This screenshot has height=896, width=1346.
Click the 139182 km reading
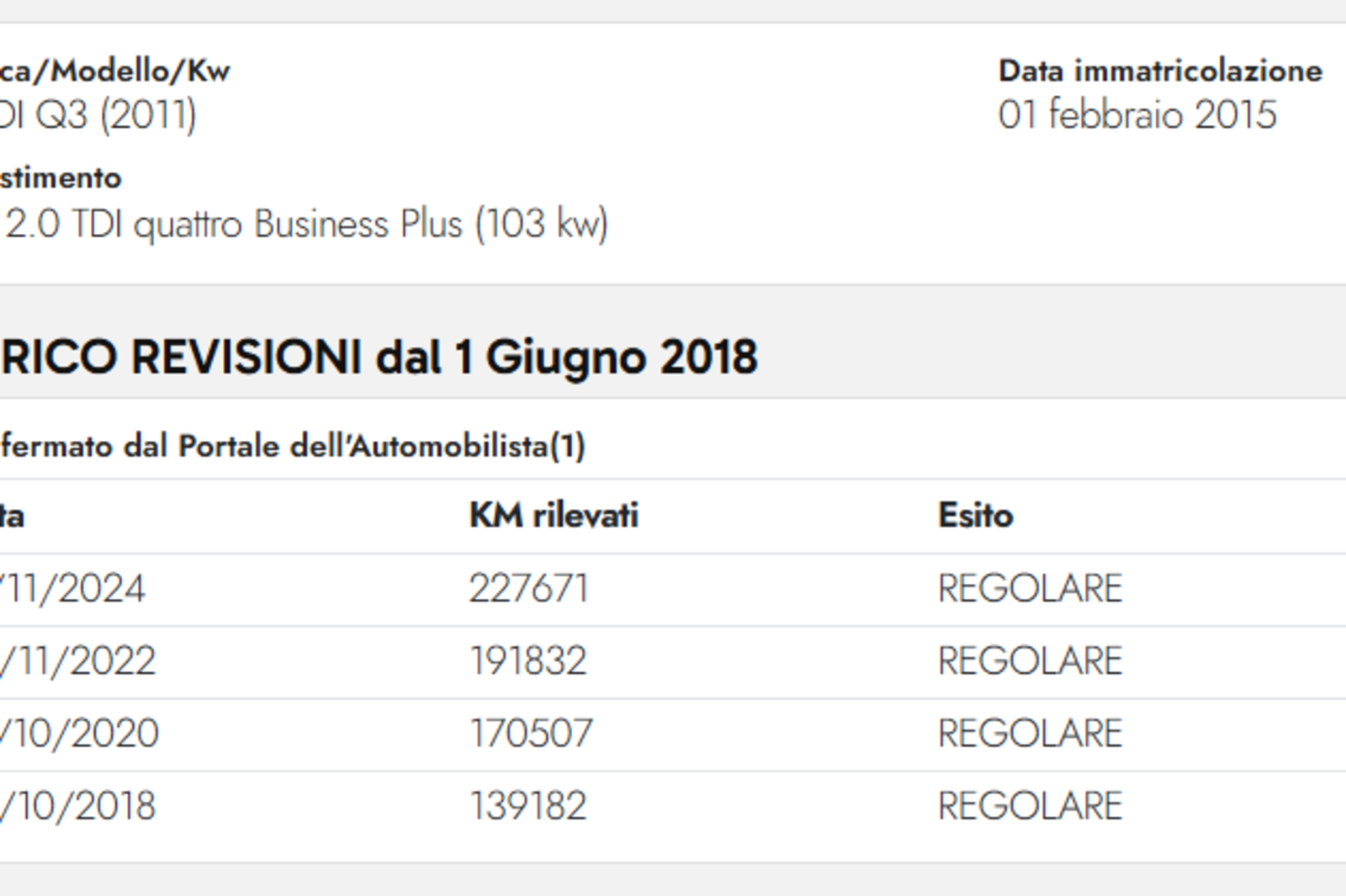[527, 806]
